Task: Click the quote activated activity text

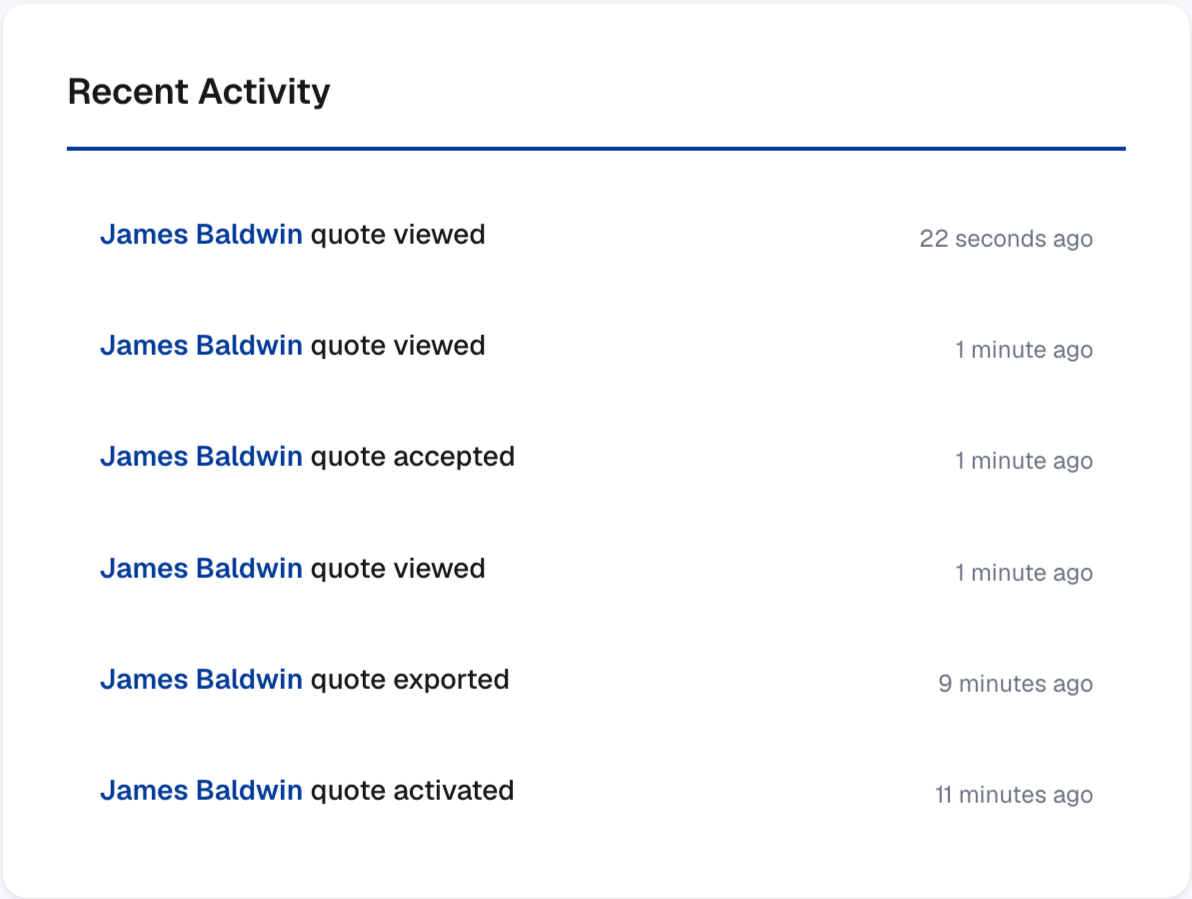Action: (413, 790)
